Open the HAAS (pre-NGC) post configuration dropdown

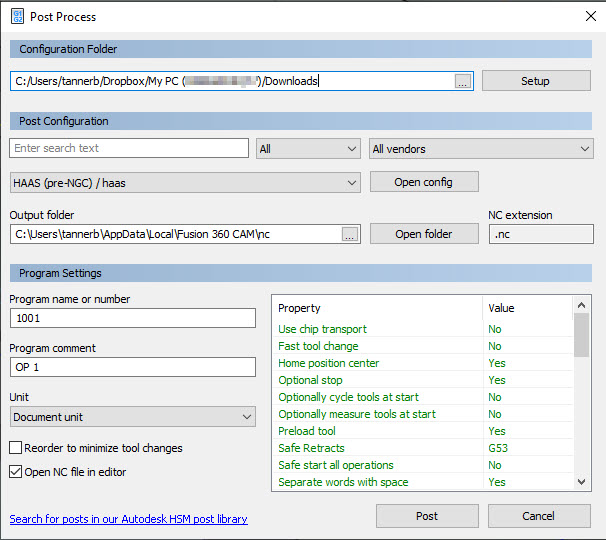point(185,183)
